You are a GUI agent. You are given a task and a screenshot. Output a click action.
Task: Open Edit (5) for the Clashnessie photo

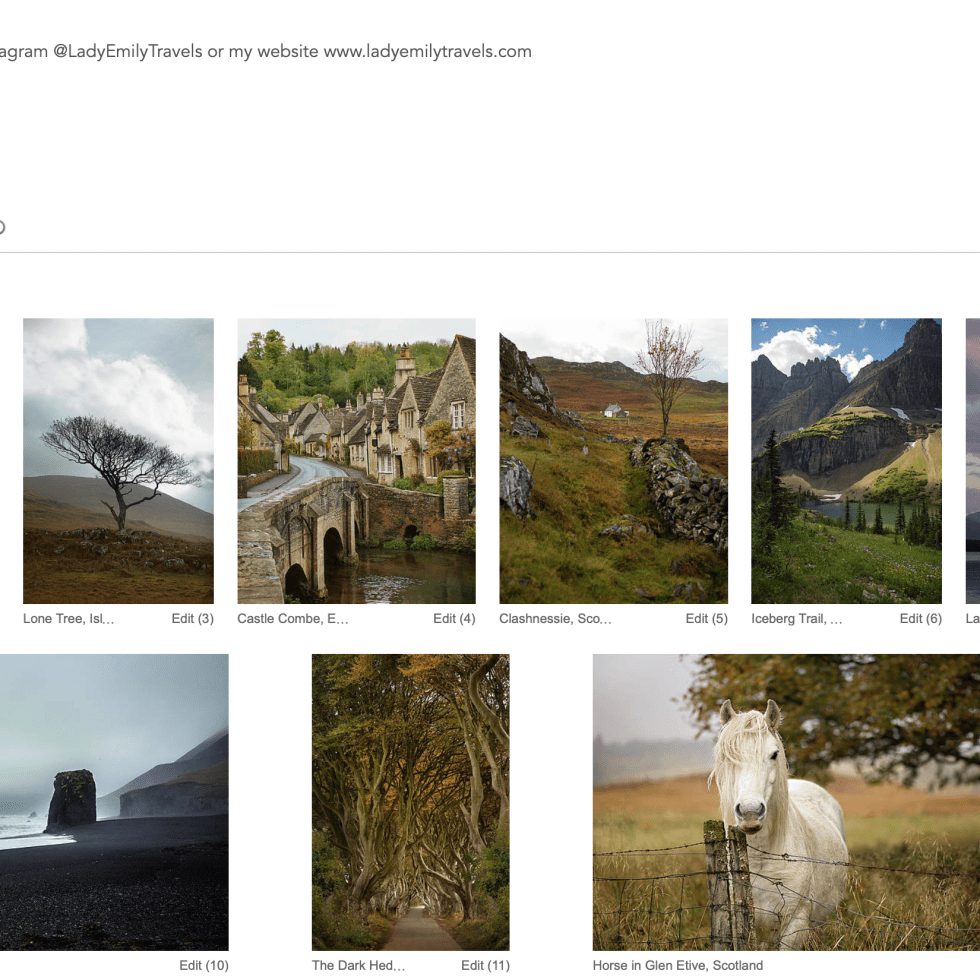(x=706, y=619)
